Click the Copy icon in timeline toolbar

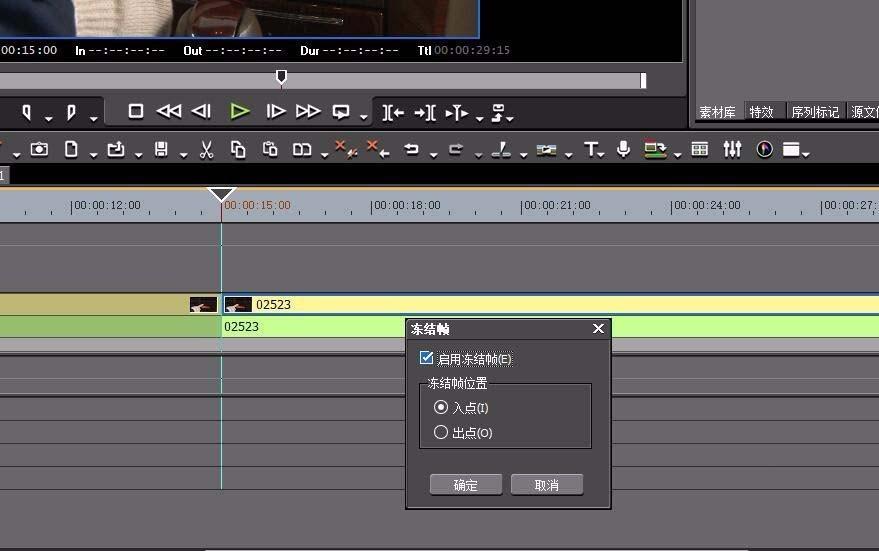point(237,149)
